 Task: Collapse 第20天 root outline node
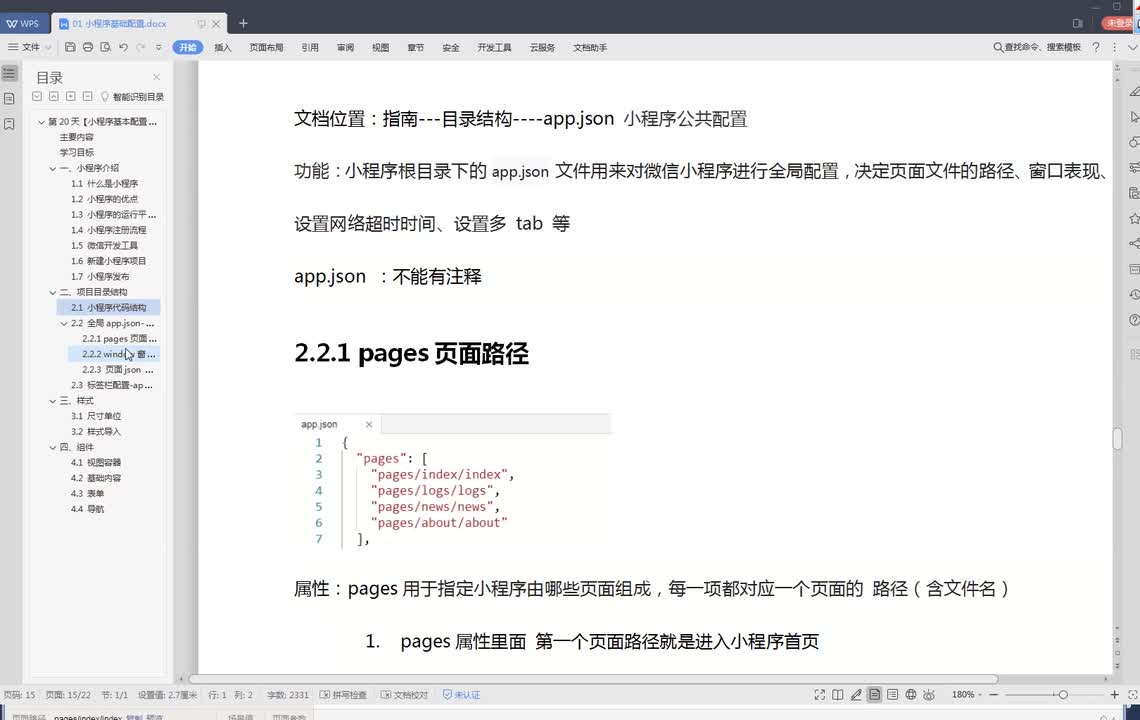point(41,122)
